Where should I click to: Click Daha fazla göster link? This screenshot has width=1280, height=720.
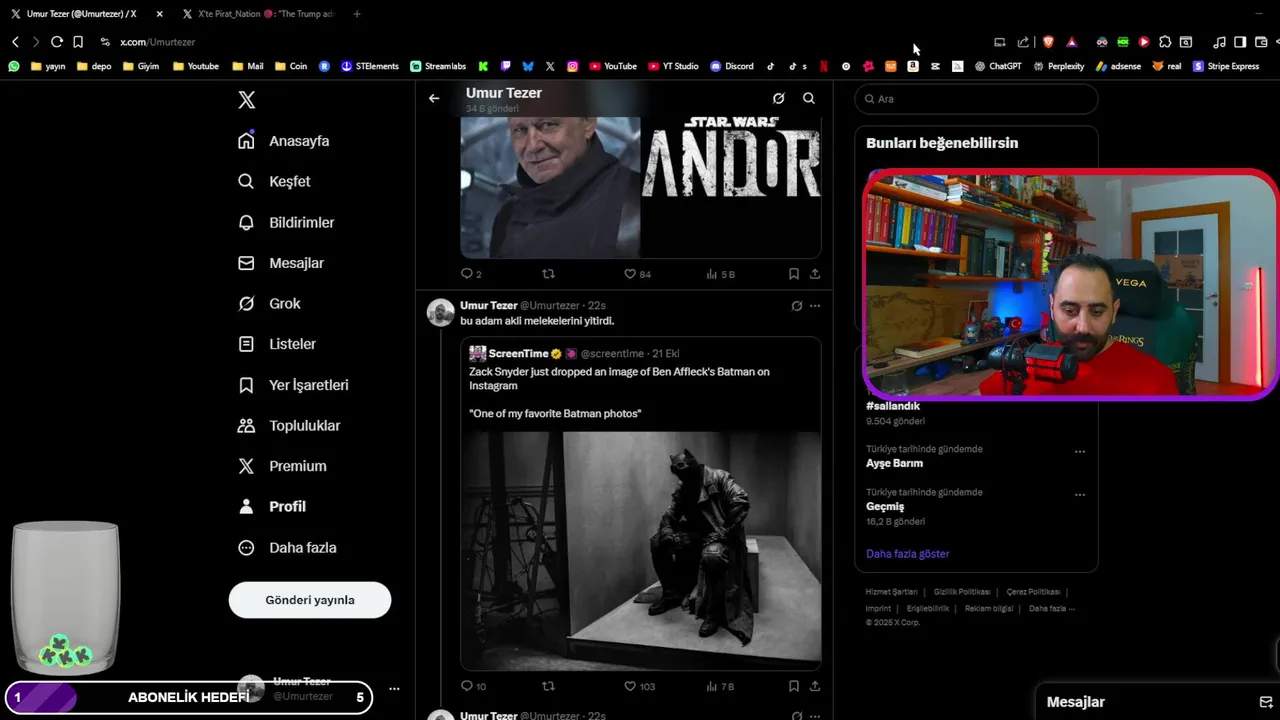(x=908, y=554)
